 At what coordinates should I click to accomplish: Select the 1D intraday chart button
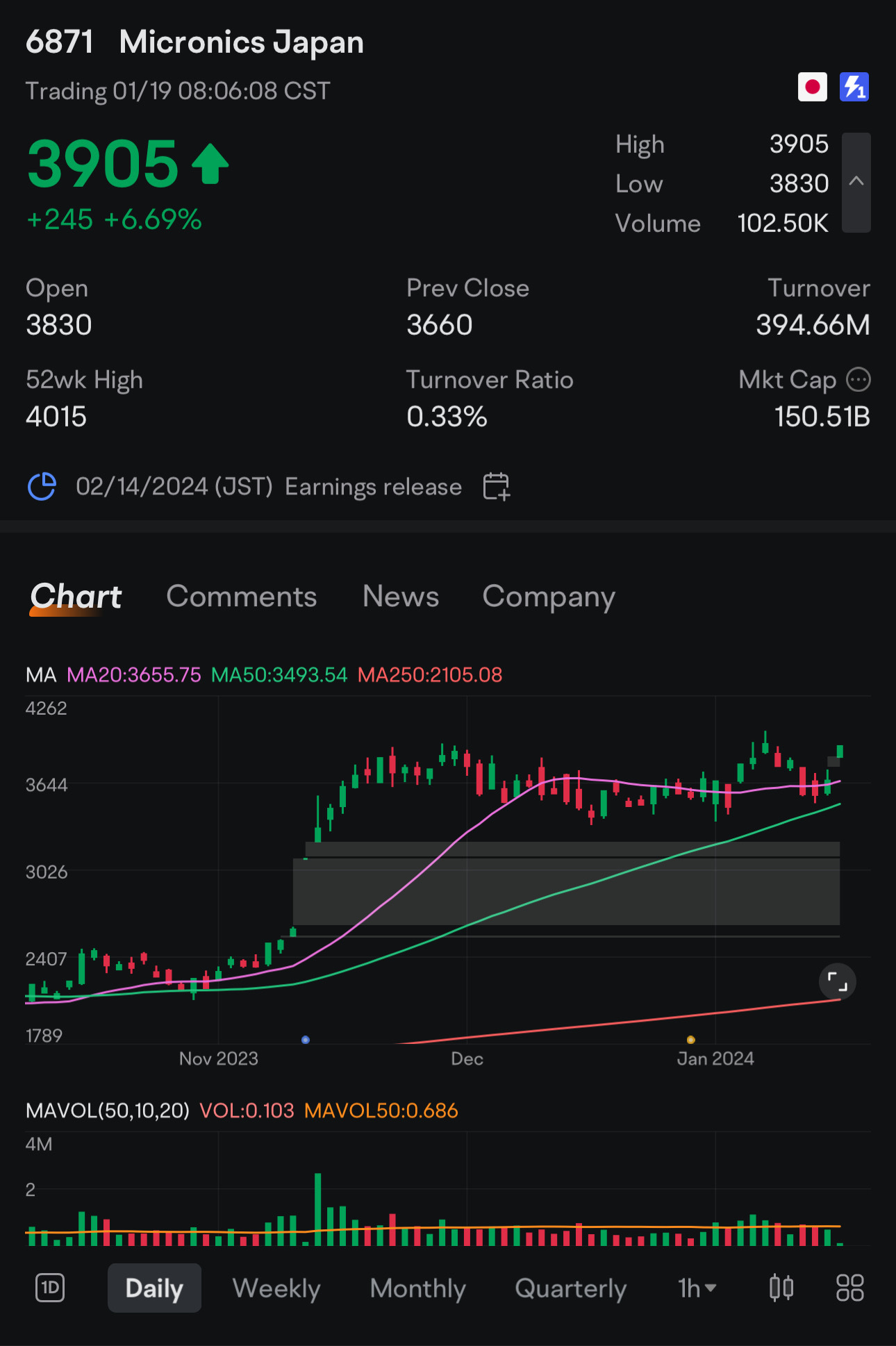[x=50, y=1288]
